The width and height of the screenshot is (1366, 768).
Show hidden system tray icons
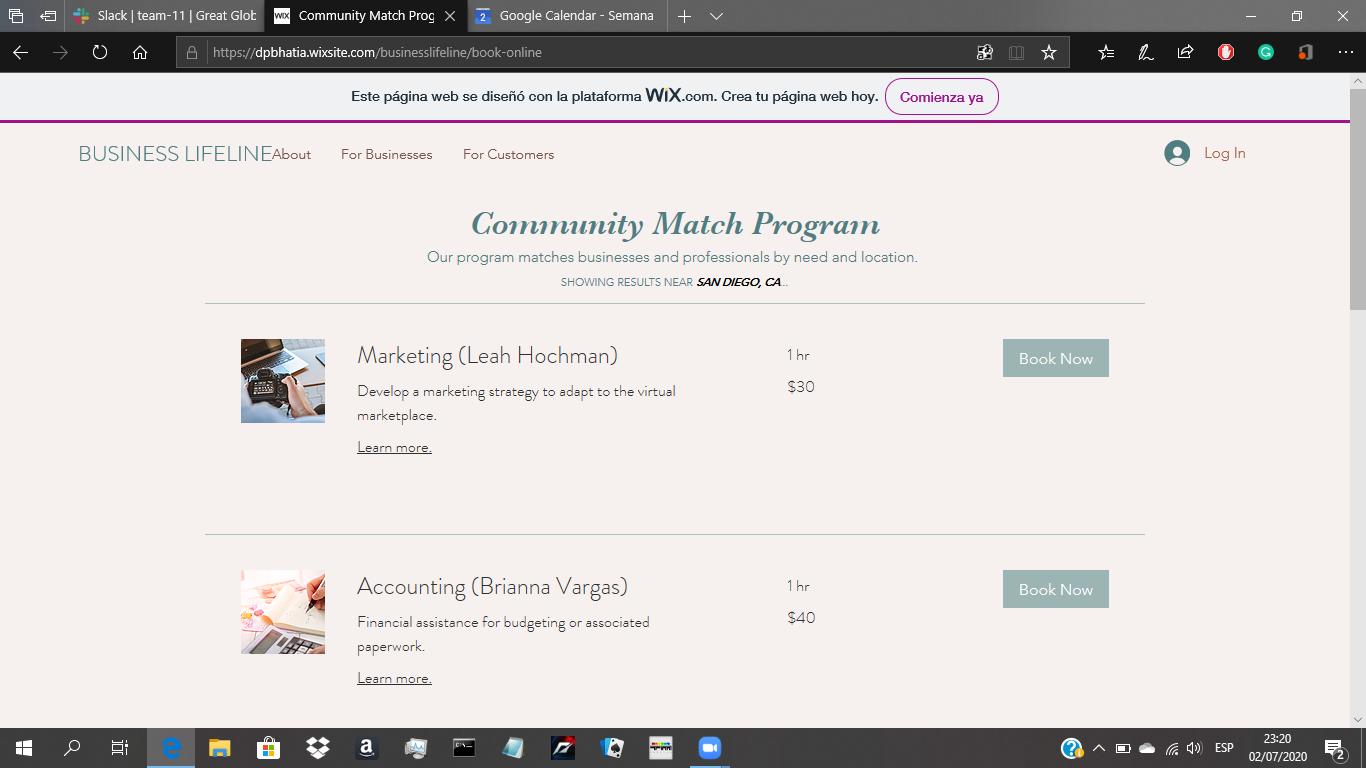tap(1099, 748)
